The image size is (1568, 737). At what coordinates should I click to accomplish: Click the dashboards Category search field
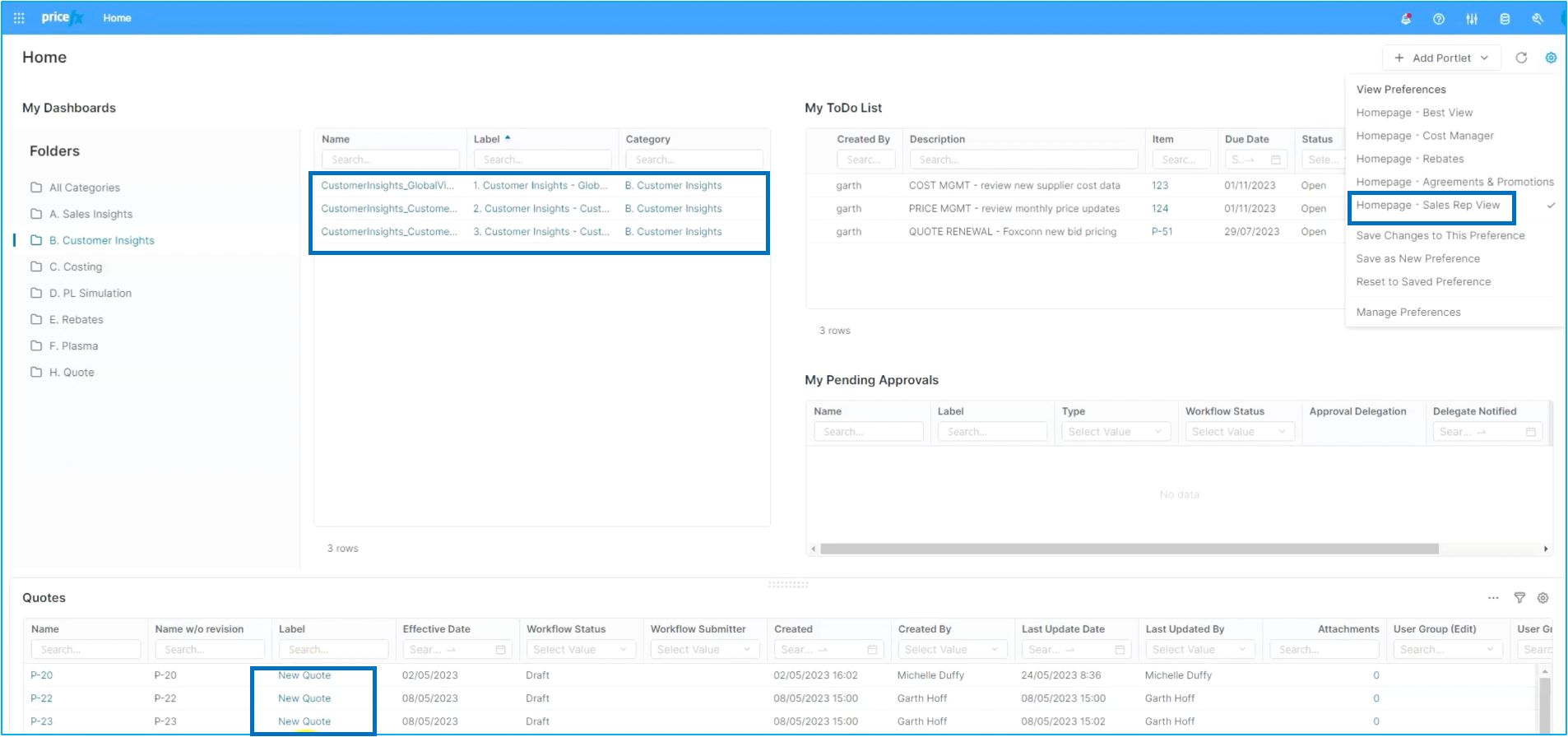pyautogui.click(x=694, y=160)
